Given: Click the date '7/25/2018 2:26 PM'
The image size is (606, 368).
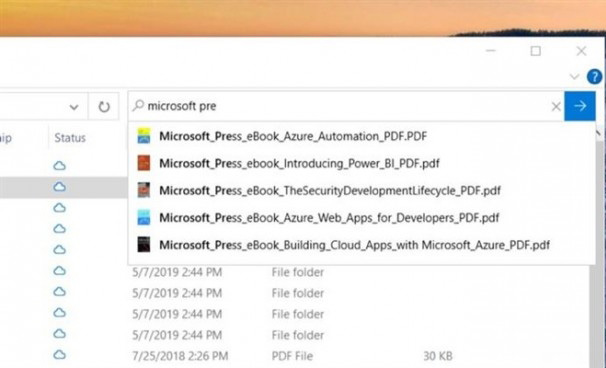Looking at the screenshot, I should point(180,356).
